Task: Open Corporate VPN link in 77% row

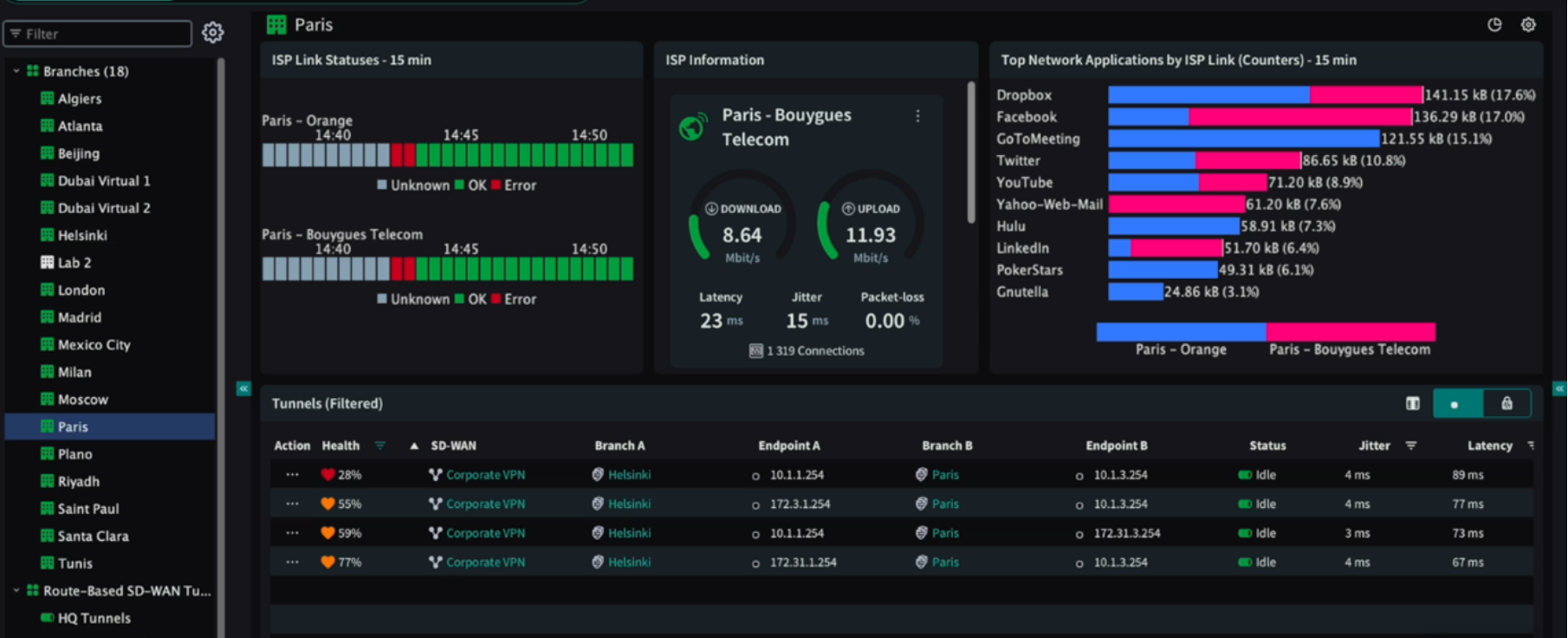Action: (485, 562)
